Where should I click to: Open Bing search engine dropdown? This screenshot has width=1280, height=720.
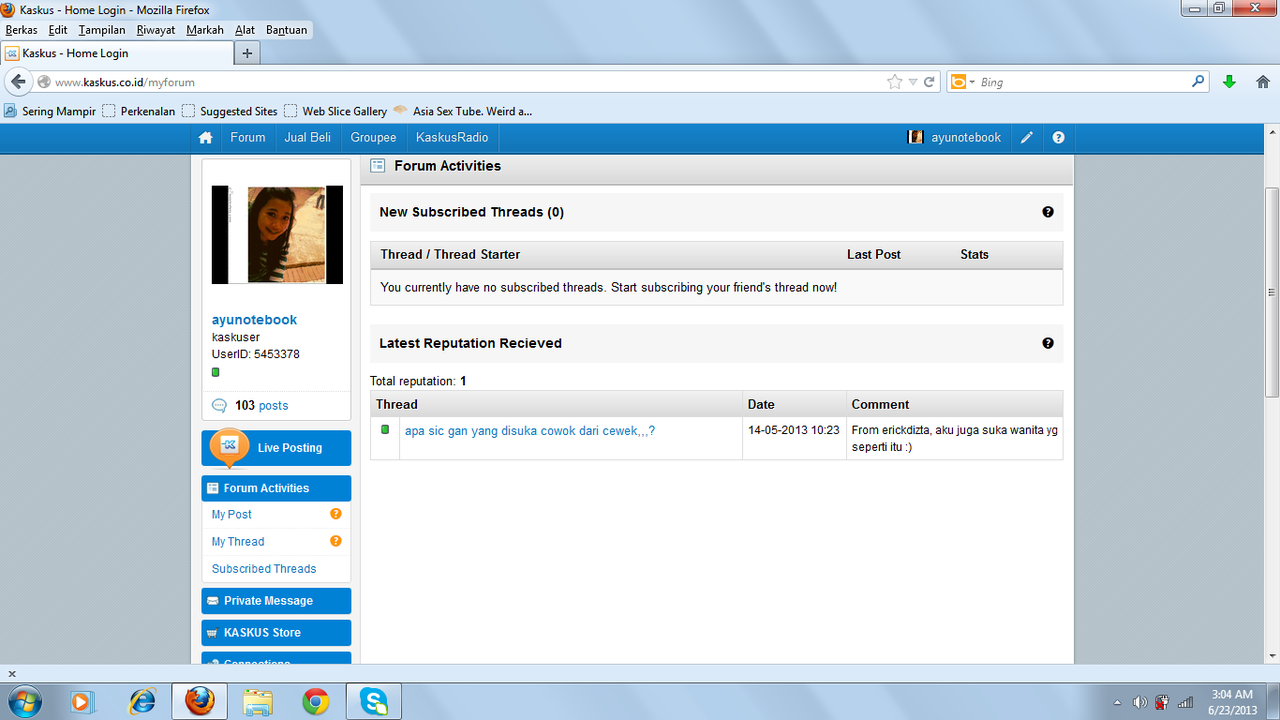click(971, 82)
